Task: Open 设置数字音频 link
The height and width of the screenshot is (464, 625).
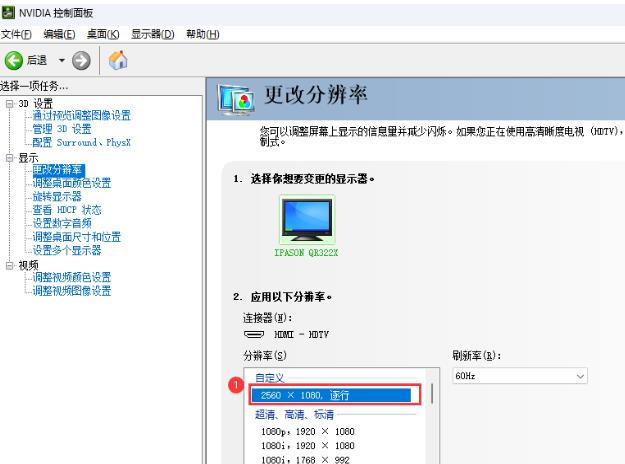Action: tap(62, 223)
